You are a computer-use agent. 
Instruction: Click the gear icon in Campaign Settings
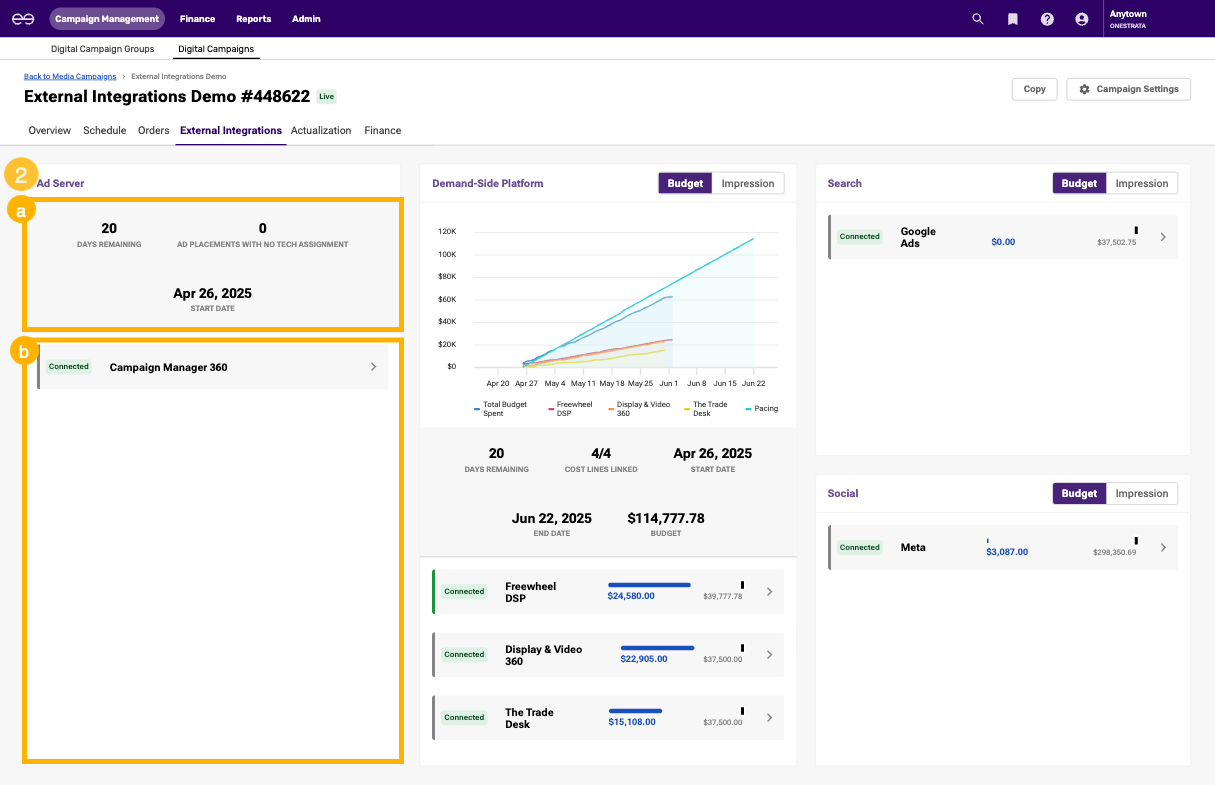pos(1084,89)
